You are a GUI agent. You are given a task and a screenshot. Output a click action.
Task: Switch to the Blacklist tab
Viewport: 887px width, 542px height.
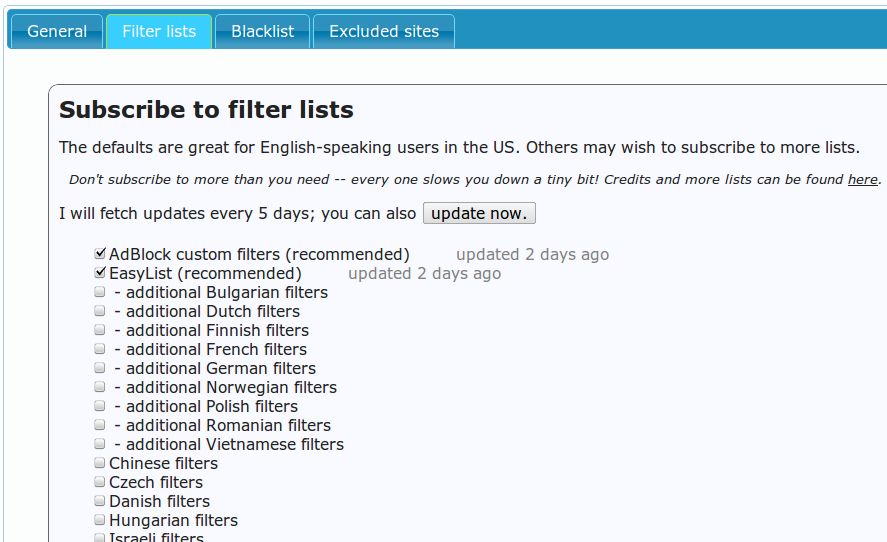[262, 31]
